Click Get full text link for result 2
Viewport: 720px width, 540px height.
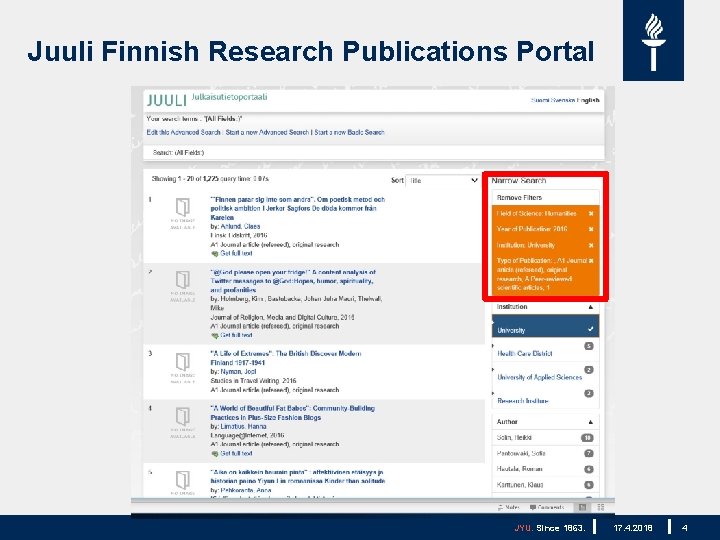pos(236,335)
